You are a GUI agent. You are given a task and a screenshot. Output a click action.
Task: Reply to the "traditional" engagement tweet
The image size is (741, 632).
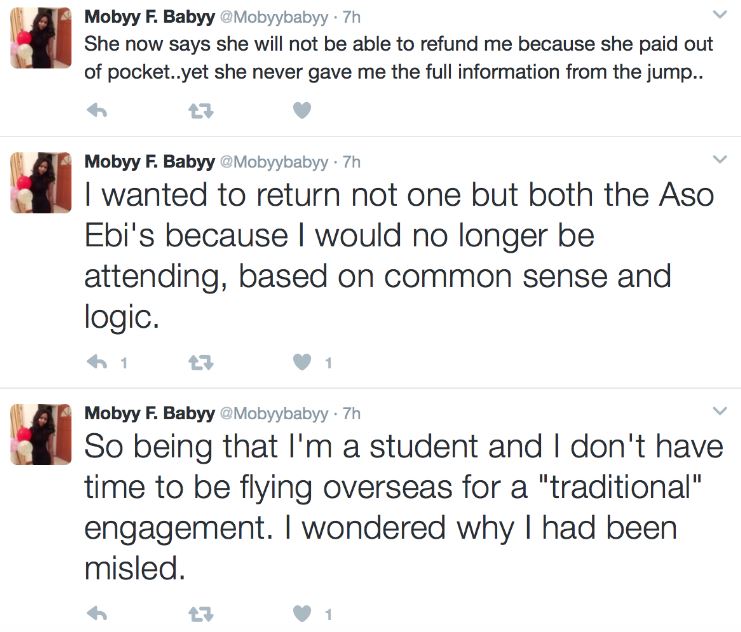click(x=97, y=613)
